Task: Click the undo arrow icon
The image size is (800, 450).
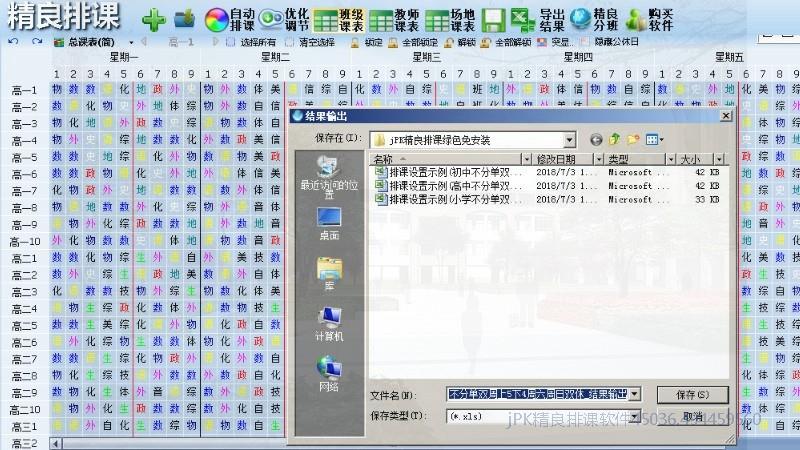Action: pyautogui.click(x=14, y=42)
